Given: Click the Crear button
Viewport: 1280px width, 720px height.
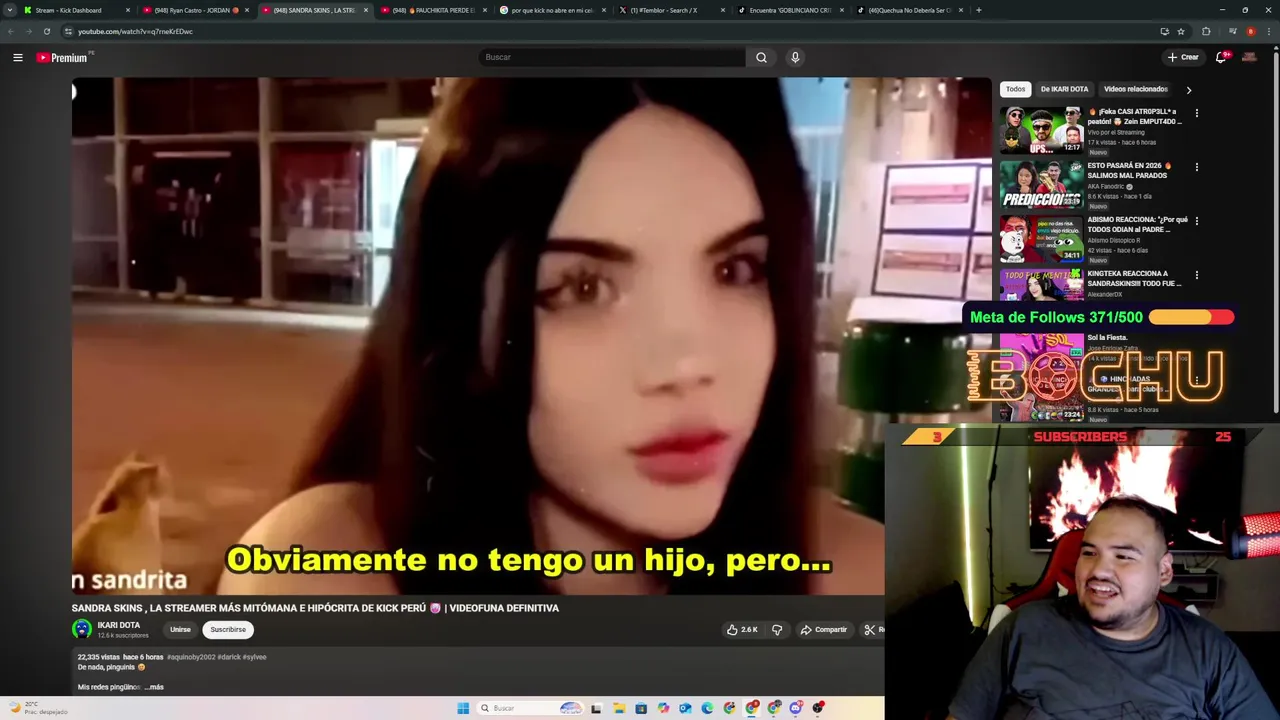Looking at the screenshot, I should click(x=1182, y=57).
